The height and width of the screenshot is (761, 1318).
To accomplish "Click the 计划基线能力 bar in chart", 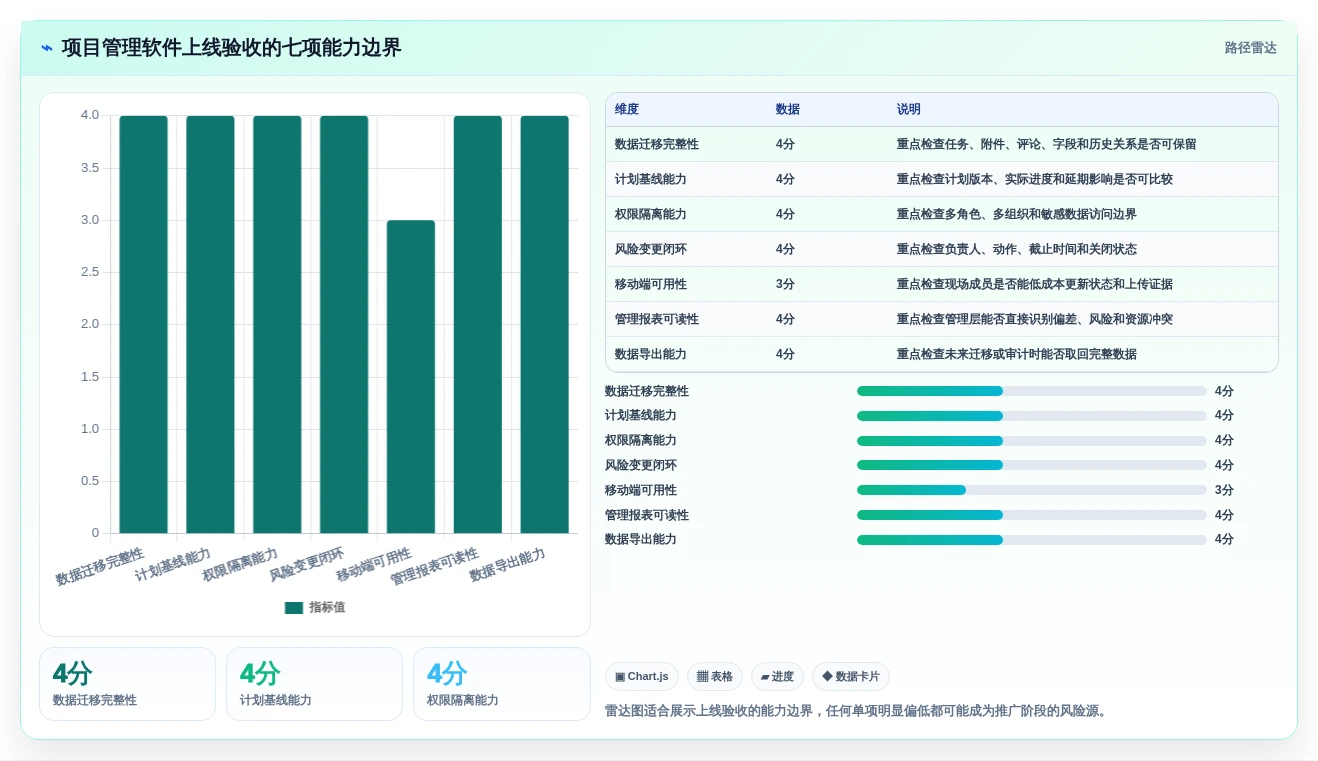I will (210, 325).
